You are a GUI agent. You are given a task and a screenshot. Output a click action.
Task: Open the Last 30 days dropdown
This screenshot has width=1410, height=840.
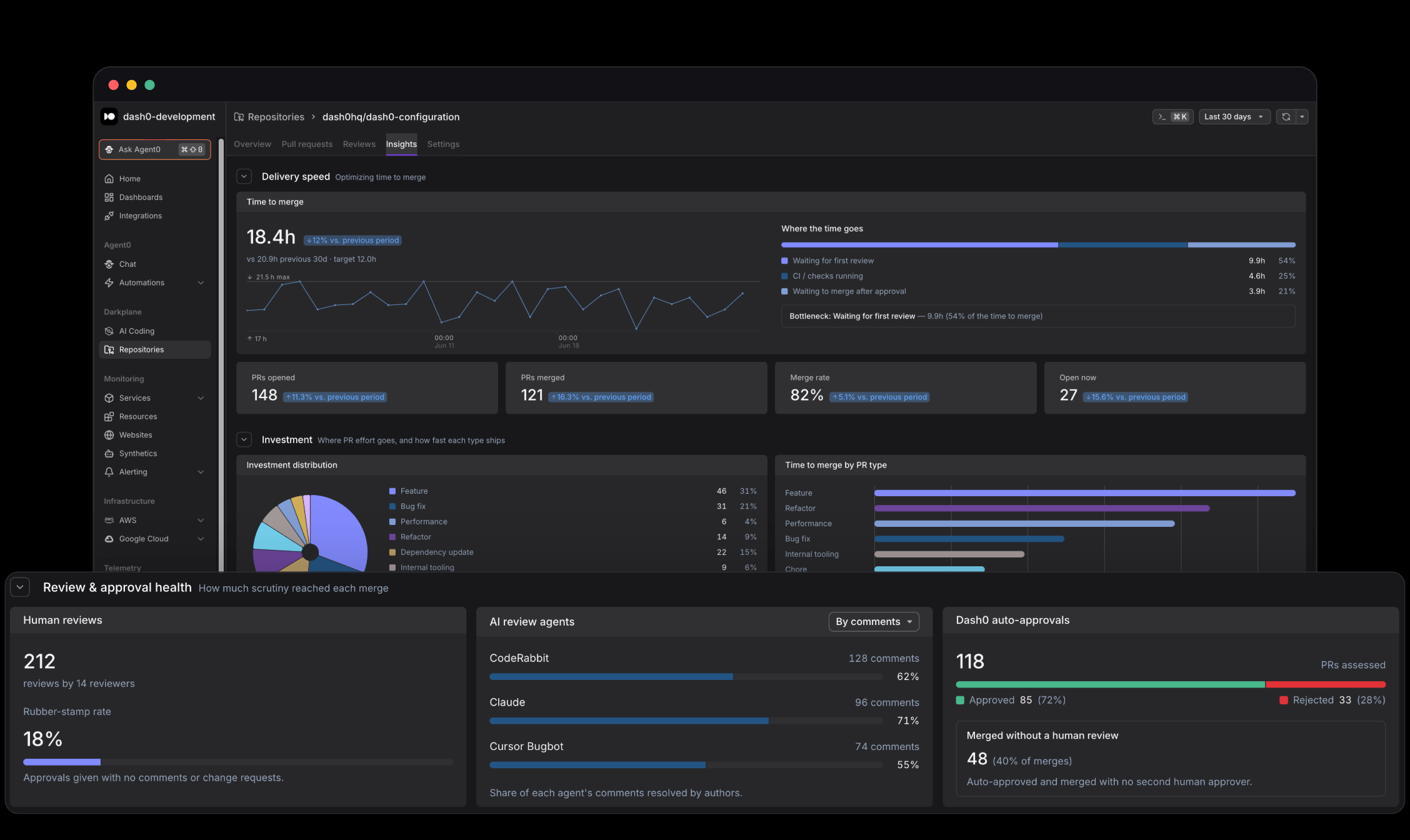pyautogui.click(x=1234, y=117)
